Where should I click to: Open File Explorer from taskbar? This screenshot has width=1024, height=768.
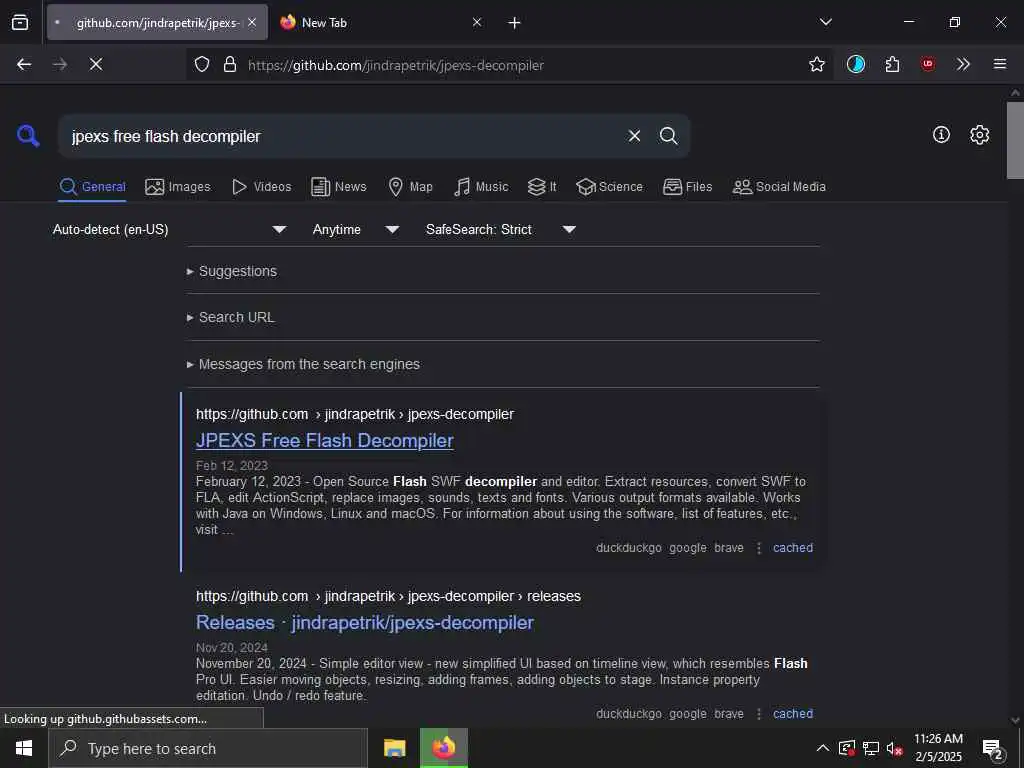pos(394,748)
